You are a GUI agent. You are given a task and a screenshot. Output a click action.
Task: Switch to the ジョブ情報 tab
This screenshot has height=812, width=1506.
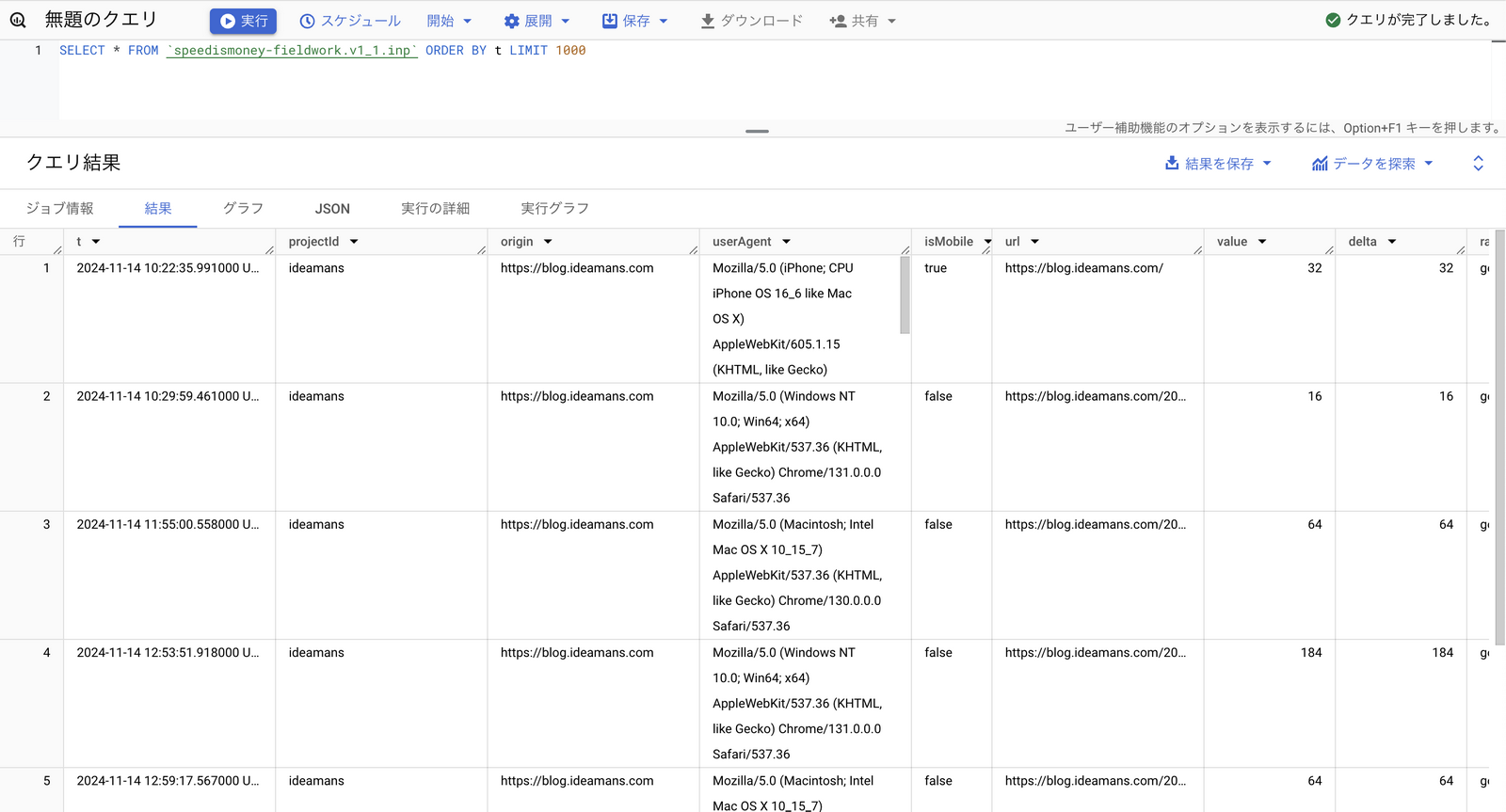[x=59, y=208]
